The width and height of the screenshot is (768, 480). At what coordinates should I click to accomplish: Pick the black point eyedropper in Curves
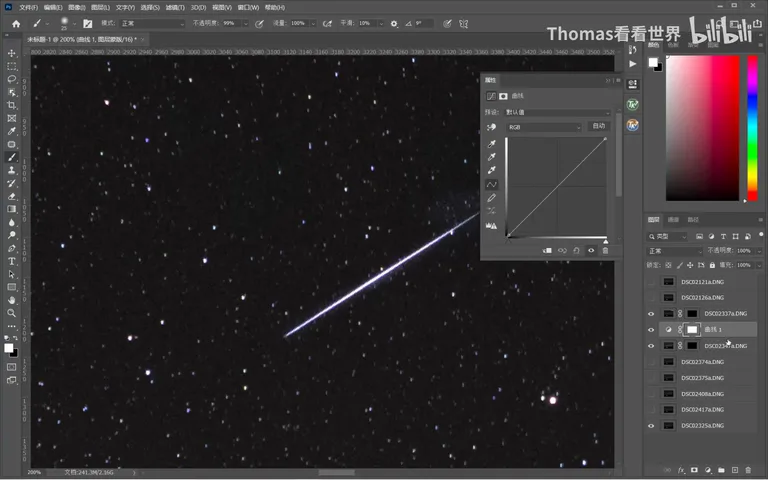(492, 144)
